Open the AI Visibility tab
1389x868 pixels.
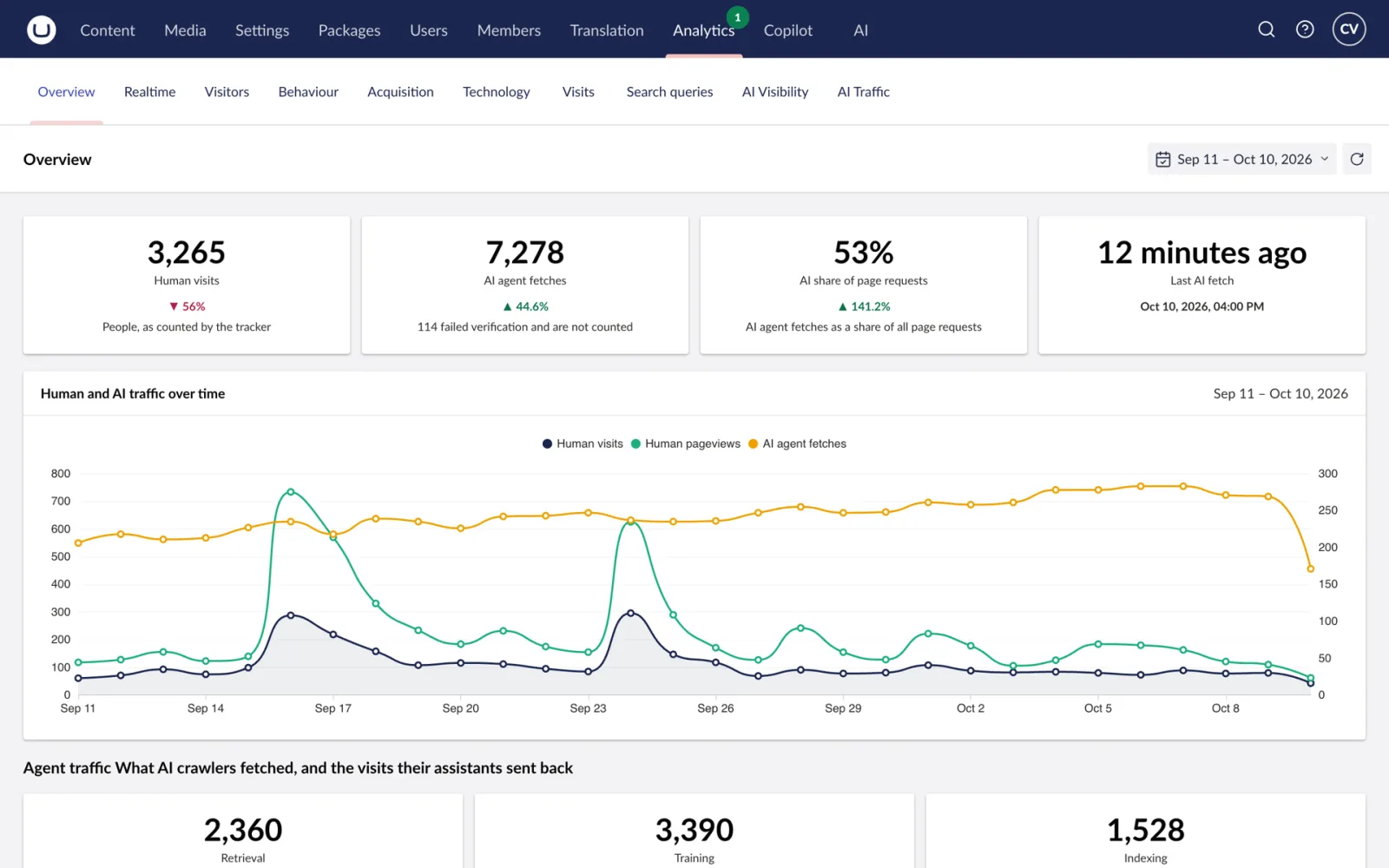click(x=775, y=92)
